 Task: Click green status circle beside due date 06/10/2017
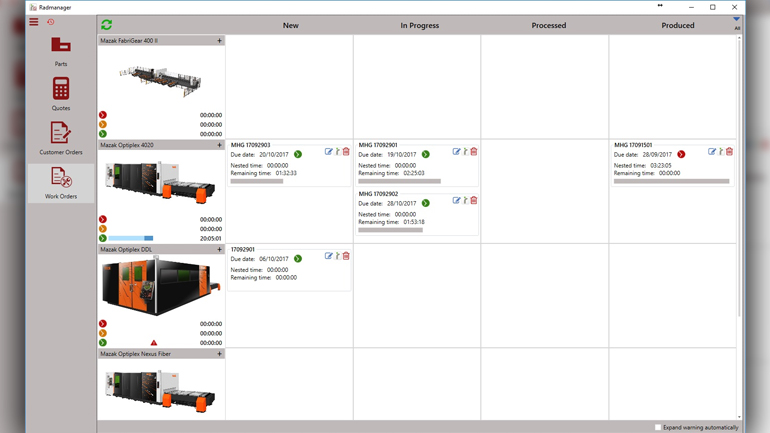298,259
